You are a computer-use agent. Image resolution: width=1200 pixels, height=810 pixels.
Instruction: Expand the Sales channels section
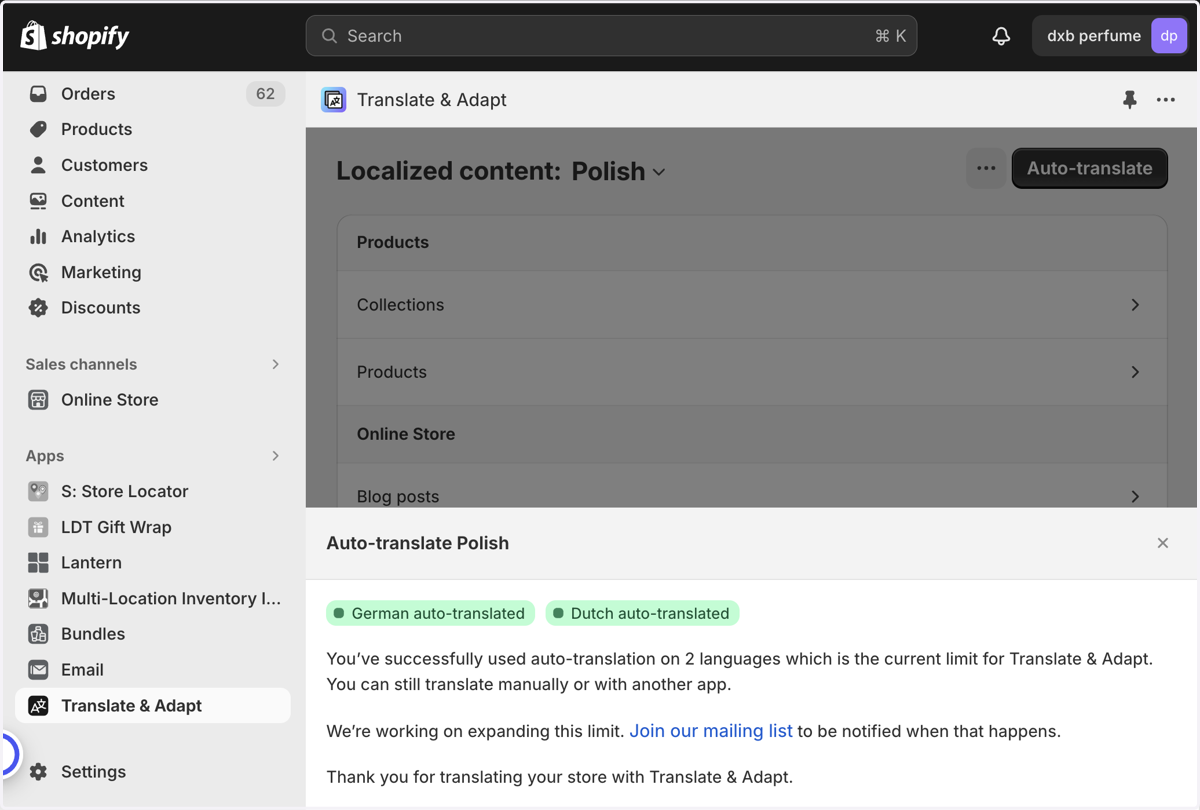coord(276,364)
